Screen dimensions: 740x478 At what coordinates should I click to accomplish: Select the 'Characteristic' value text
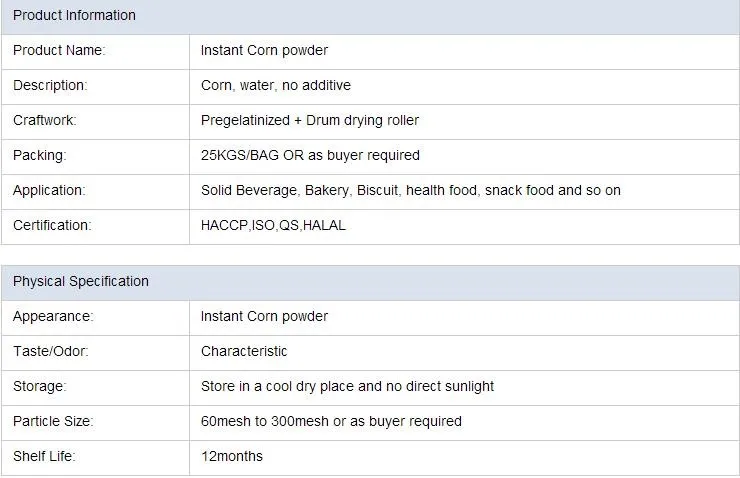point(244,351)
